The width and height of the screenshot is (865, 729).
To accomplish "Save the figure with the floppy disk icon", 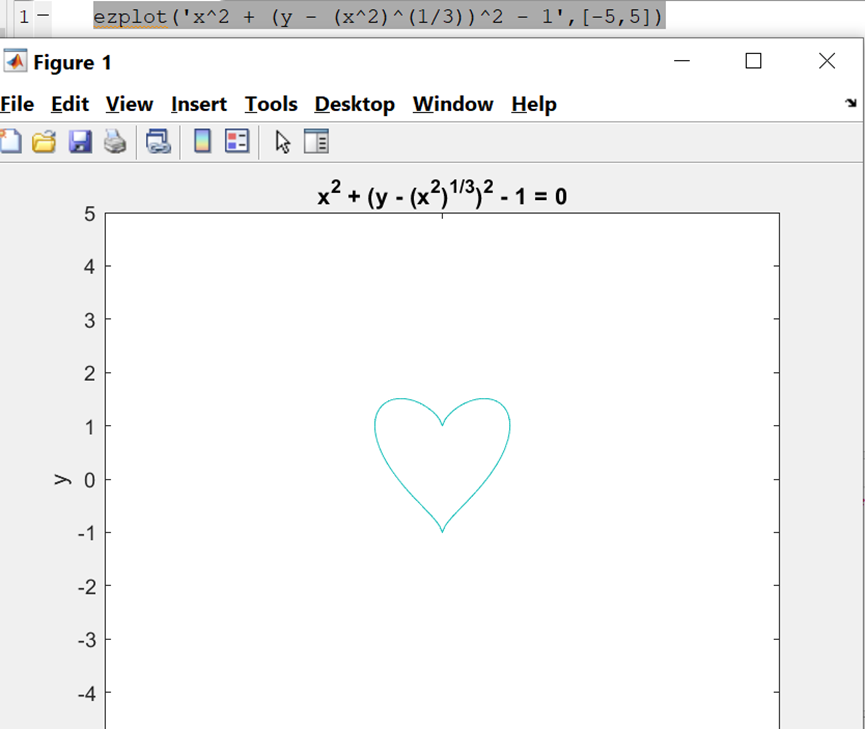I will (80, 142).
